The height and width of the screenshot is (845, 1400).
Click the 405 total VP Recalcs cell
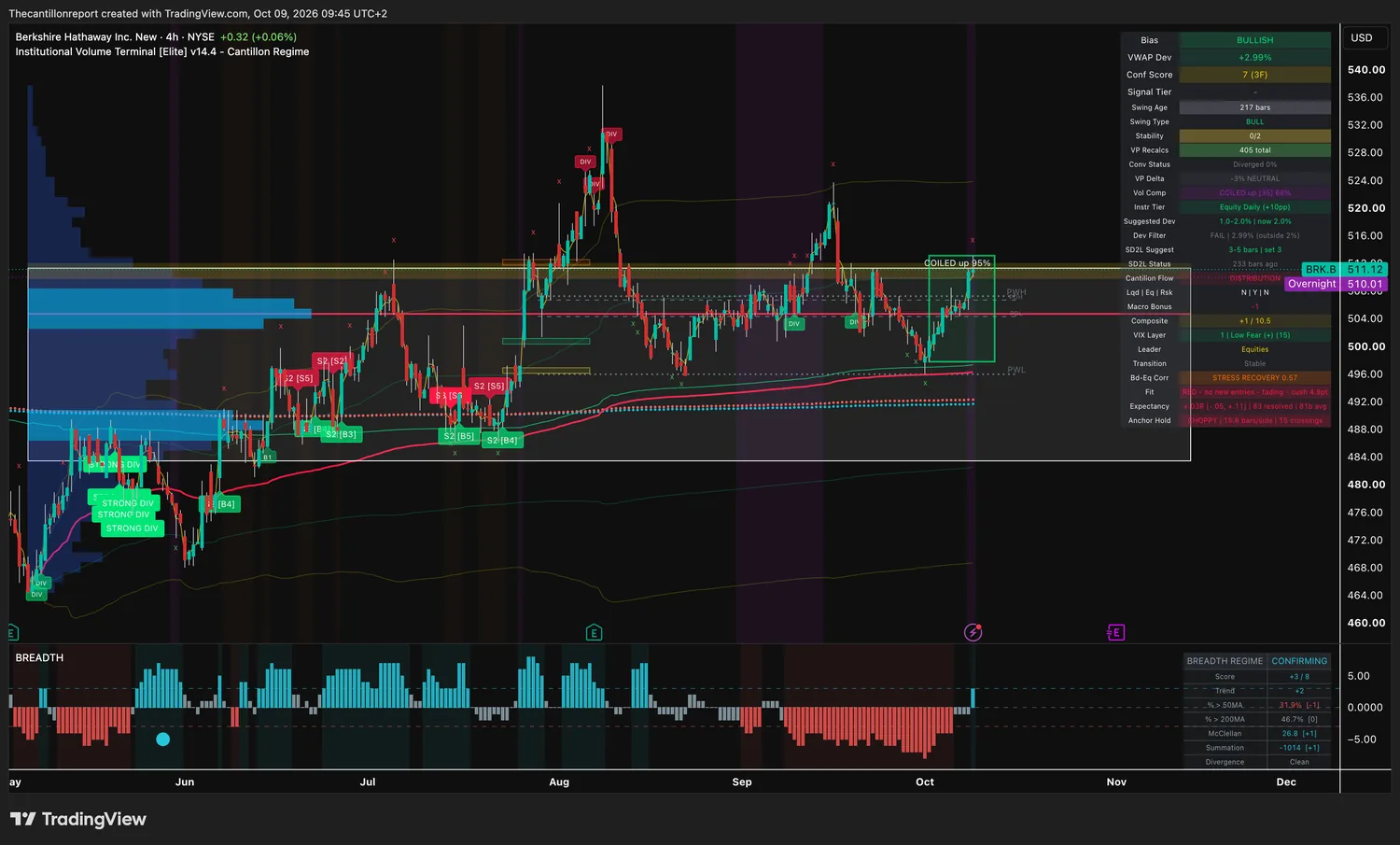(x=1254, y=150)
